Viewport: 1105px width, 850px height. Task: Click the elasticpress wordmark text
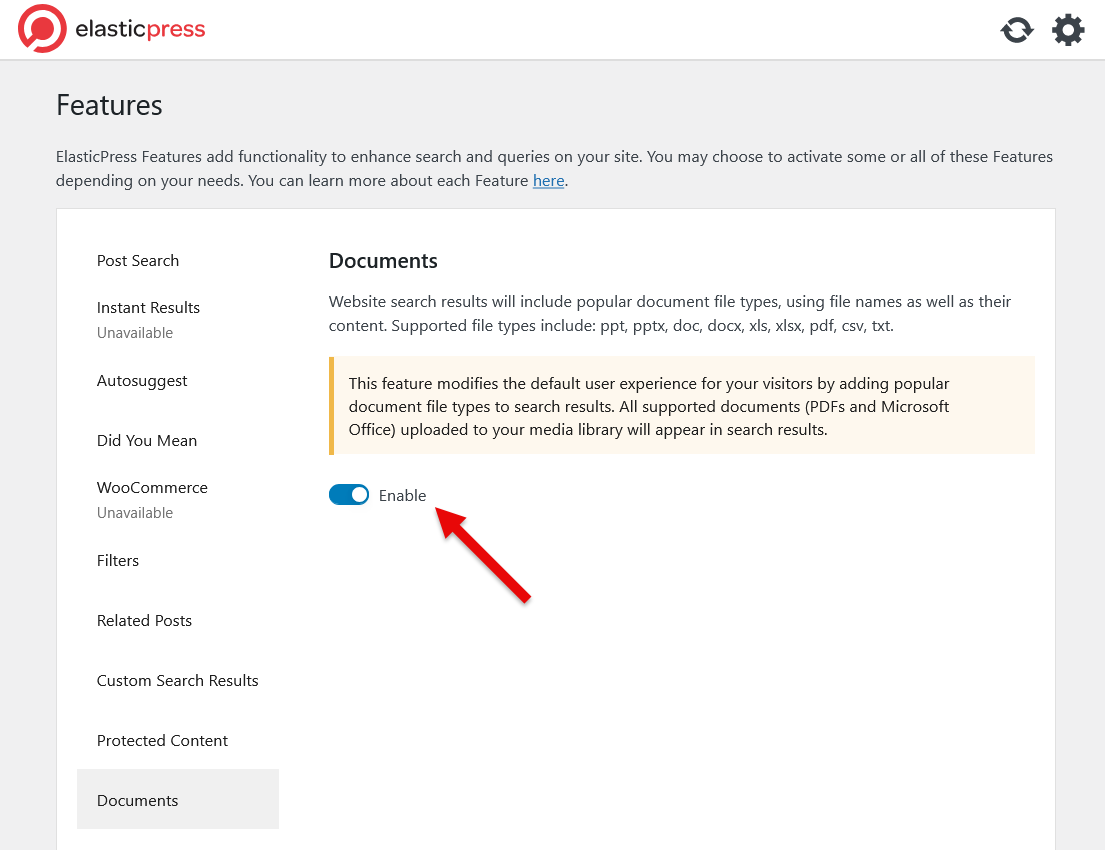tap(140, 30)
